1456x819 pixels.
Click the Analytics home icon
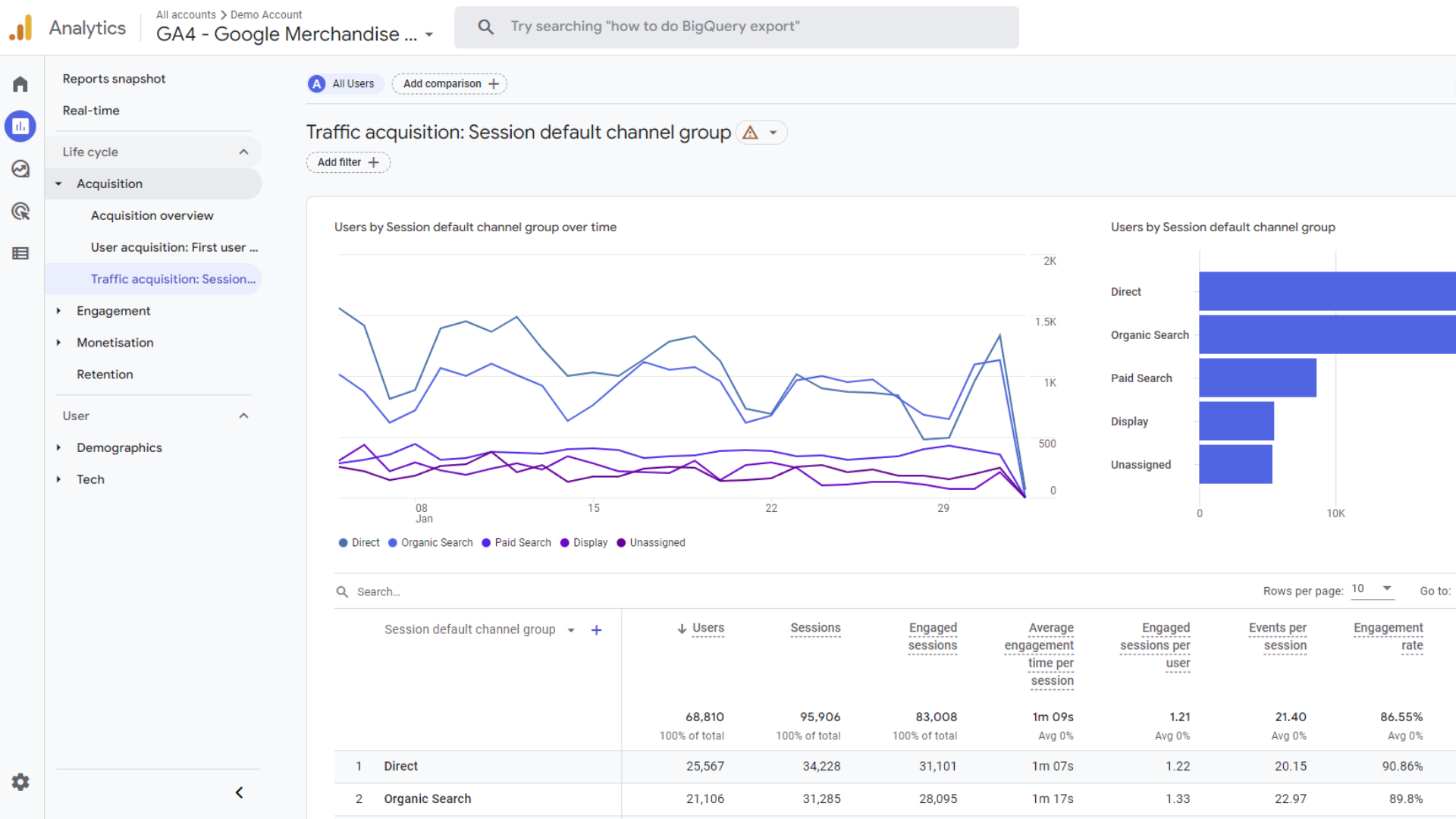click(x=22, y=84)
